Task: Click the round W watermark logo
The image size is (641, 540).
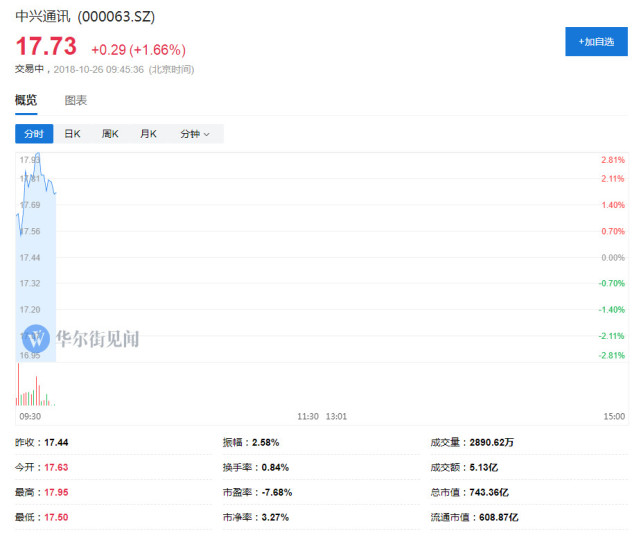Action: (36, 338)
